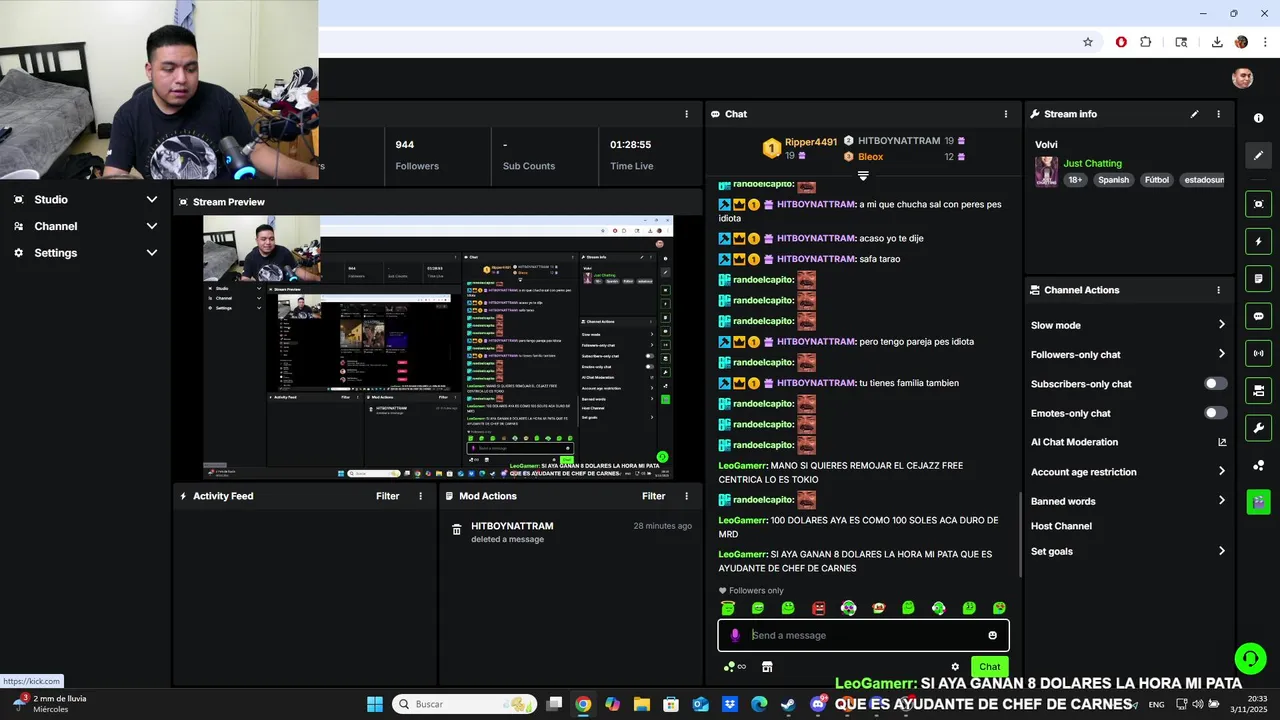Toggle Emotes-only chat switch

click(1215, 413)
